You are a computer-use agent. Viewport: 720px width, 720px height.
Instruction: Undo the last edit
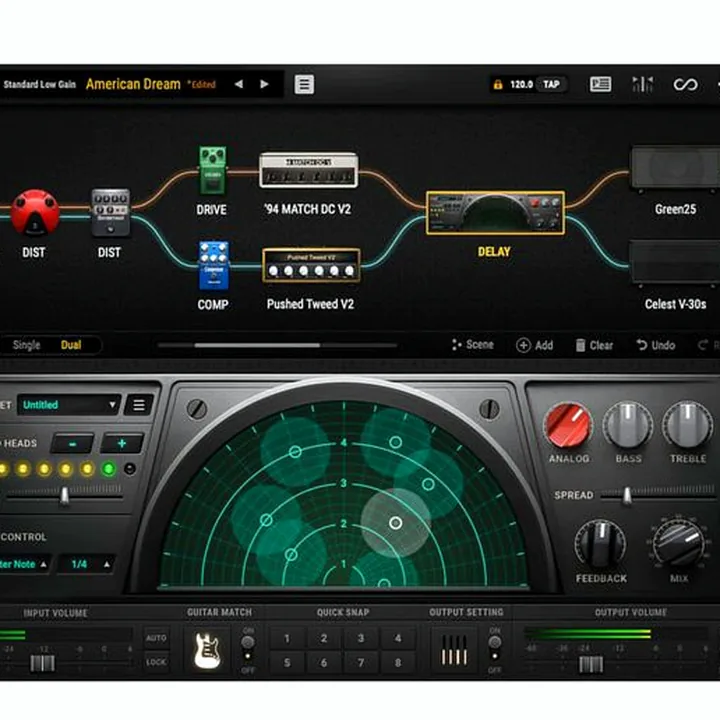click(656, 345)
